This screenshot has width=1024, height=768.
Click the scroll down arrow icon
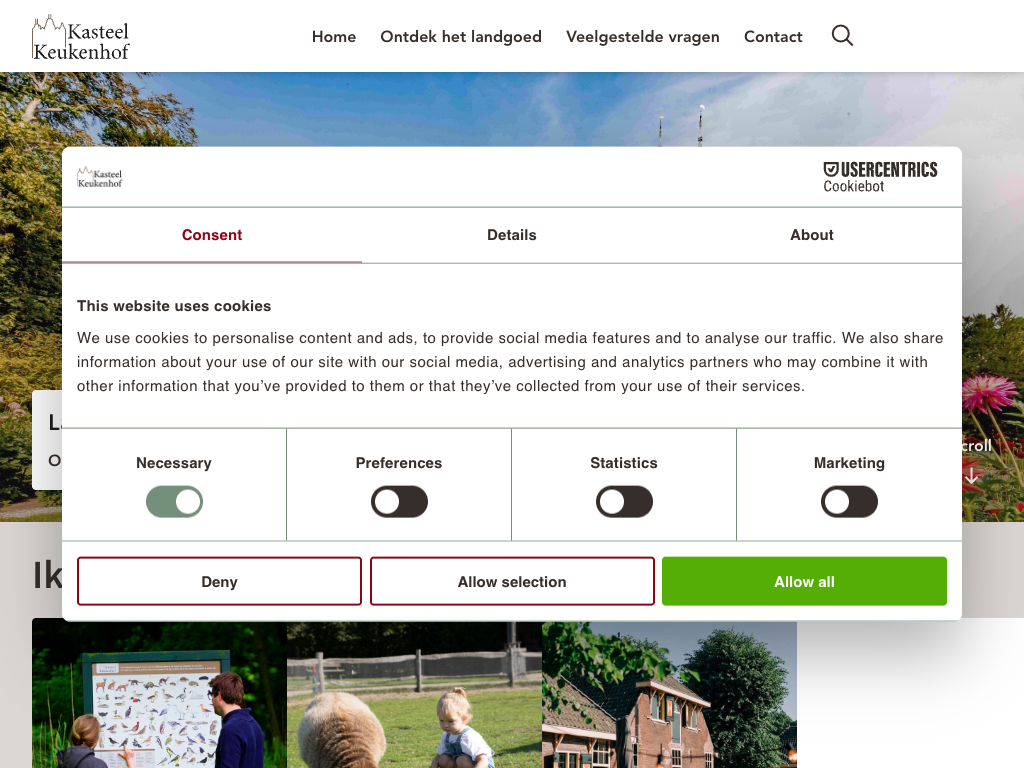[x=972, y=476]
